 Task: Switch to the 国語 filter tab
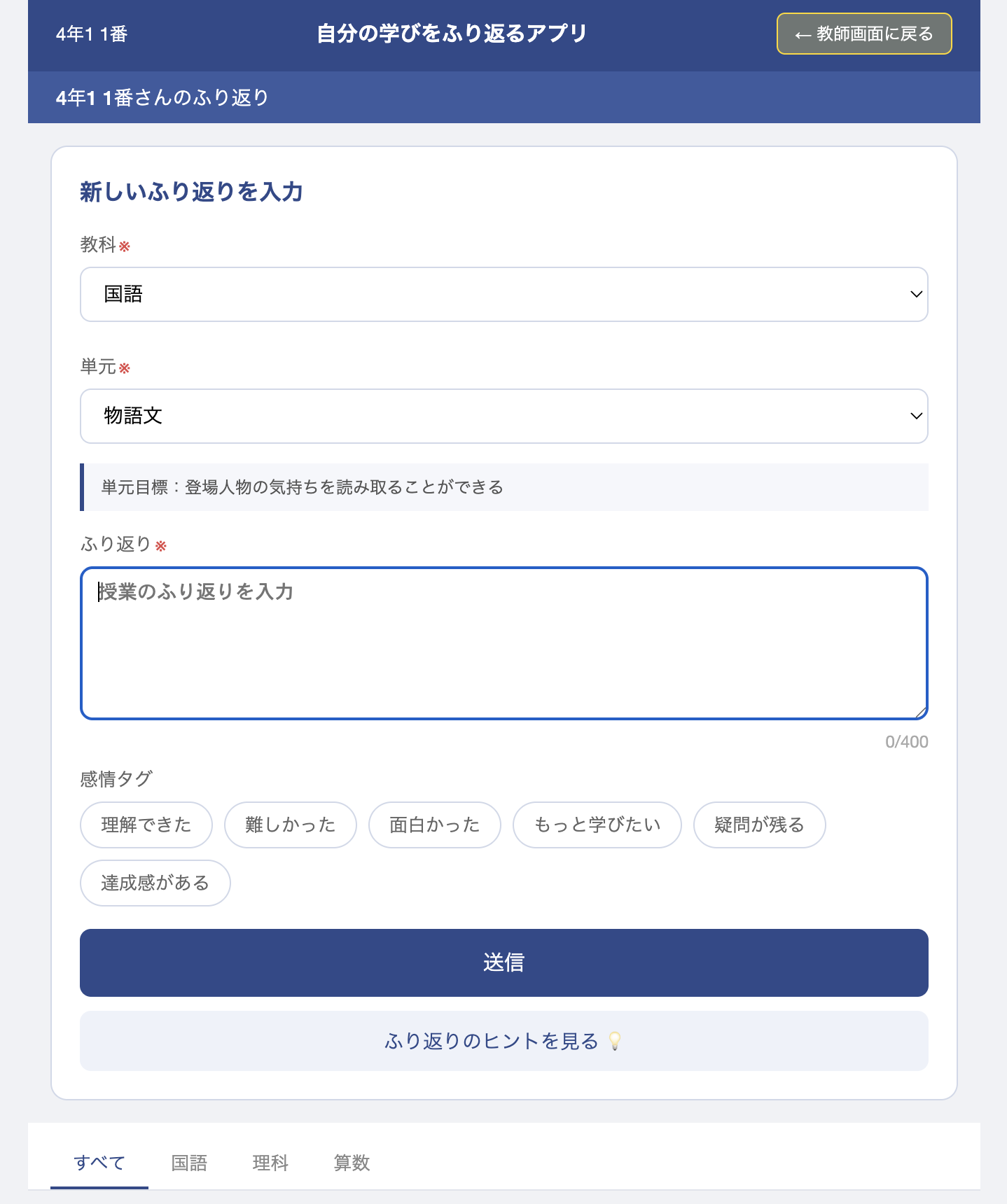(189, 1163)
